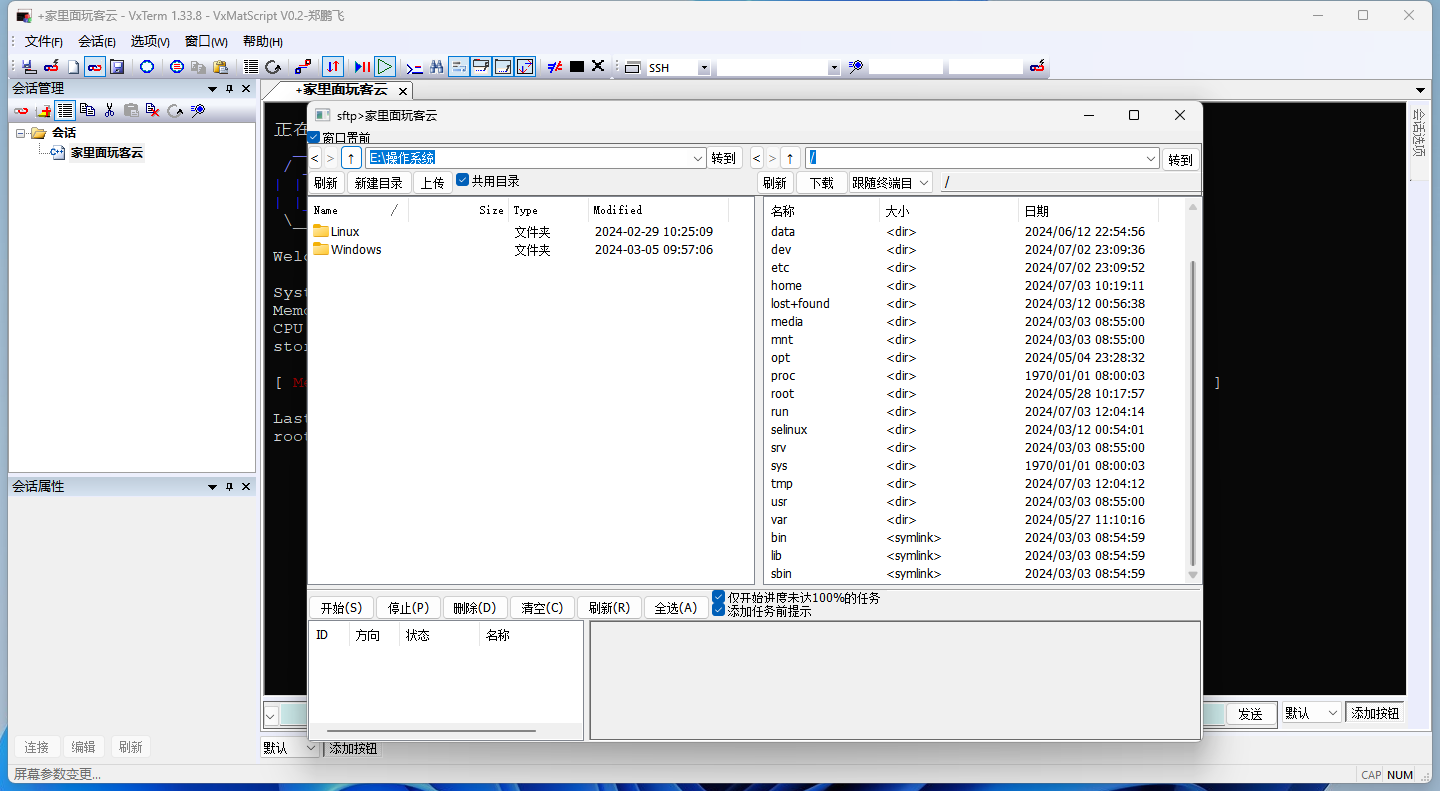Image resolution: width=1440 pixels, height=791 pixels.
Task: Open the local path E:\操作系统 dropdown arrow
Action: point(698,158)
